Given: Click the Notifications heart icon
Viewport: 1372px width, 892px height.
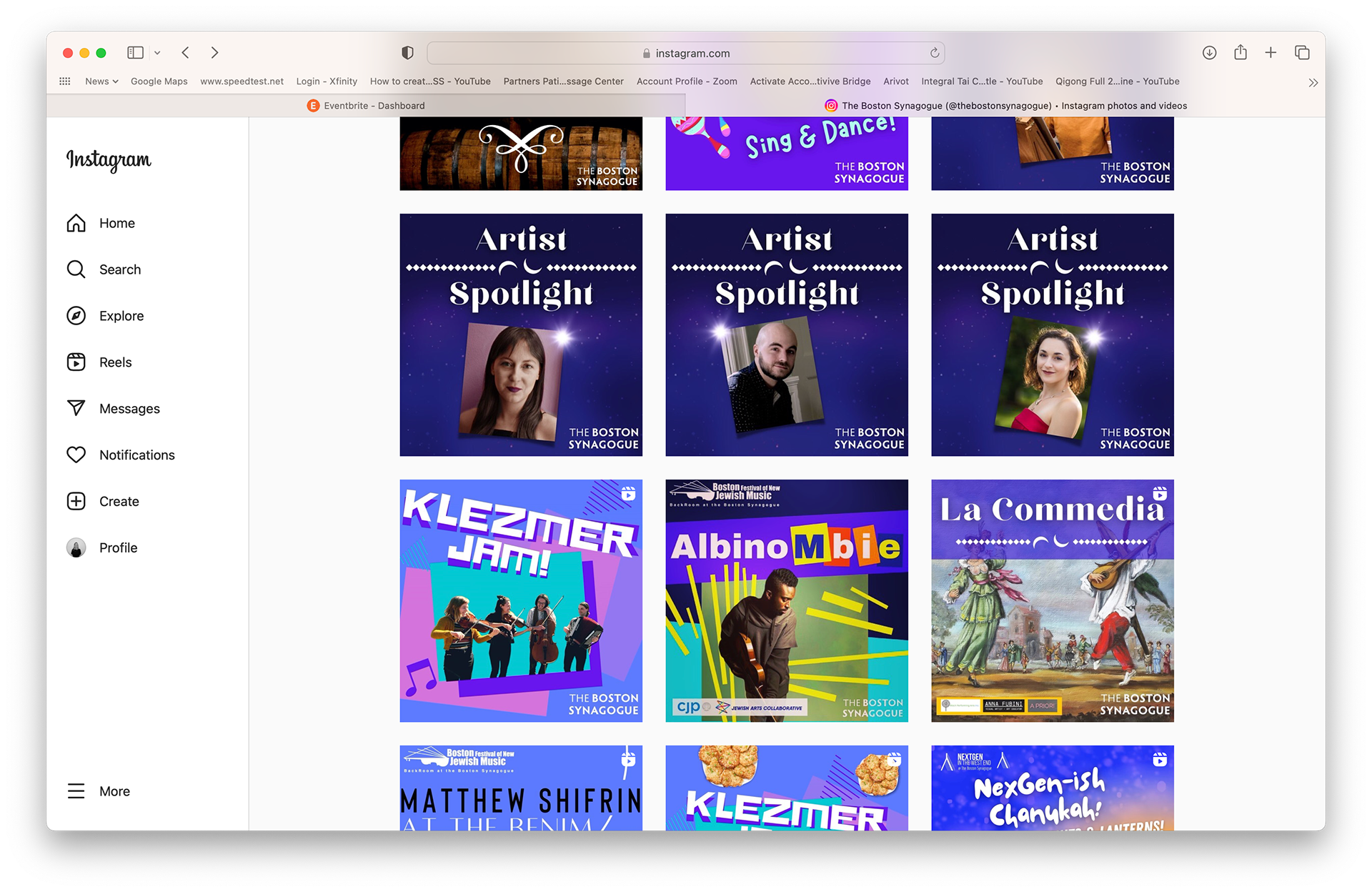Looking at the screenshot, I should pos(76,455).
